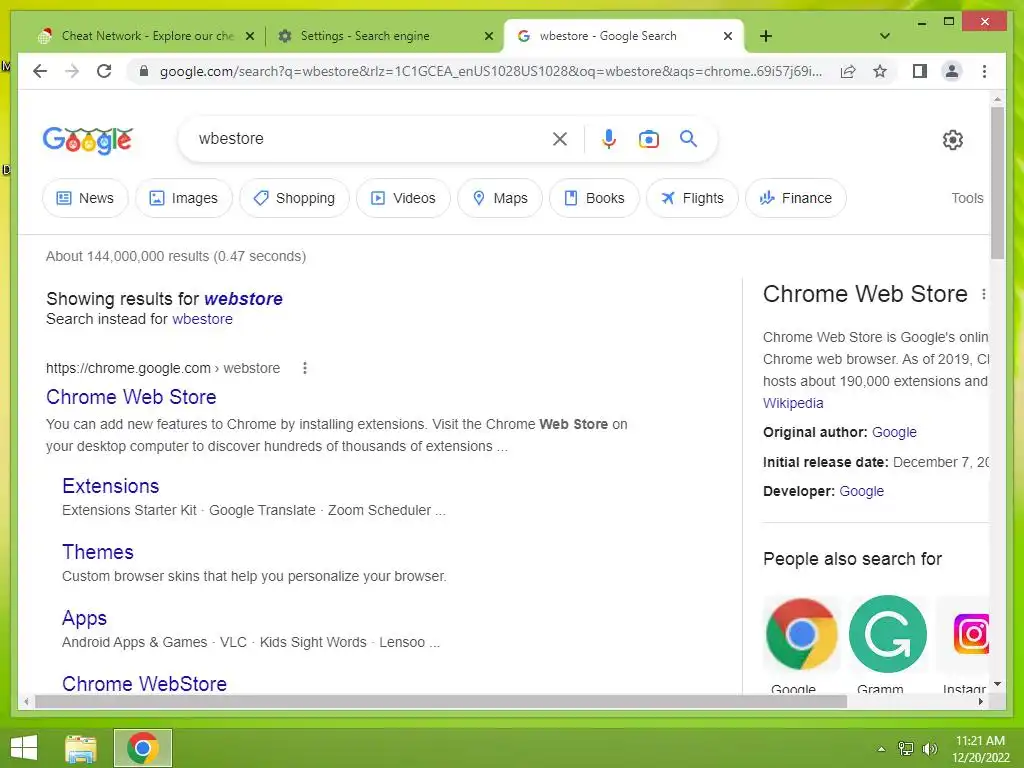
Task: Open File Explorer from the taskbar
Action: tap(81, 748)
